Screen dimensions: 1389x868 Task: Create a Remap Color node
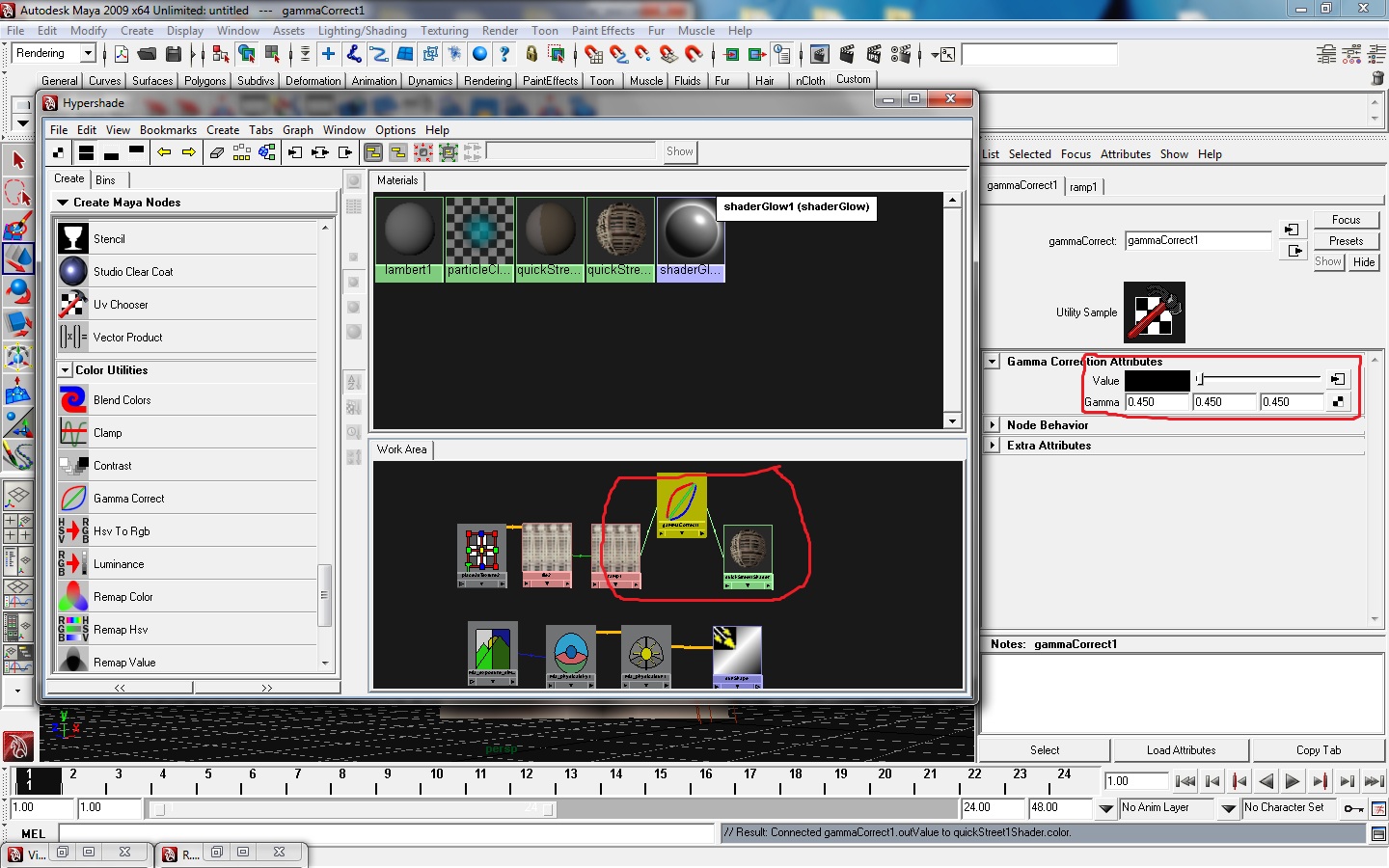187,597
